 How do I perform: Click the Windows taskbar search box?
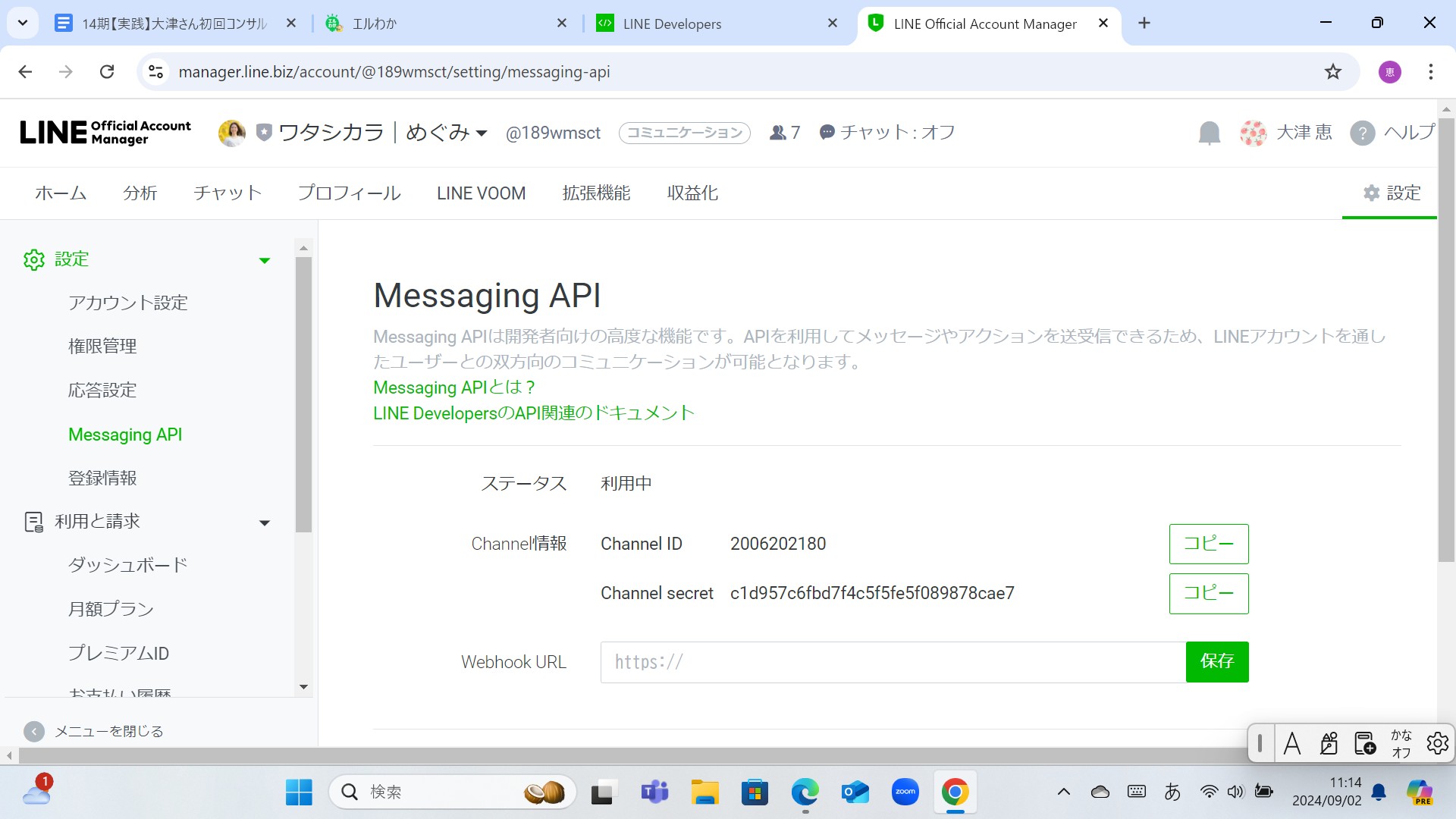(x=453, y=792)
